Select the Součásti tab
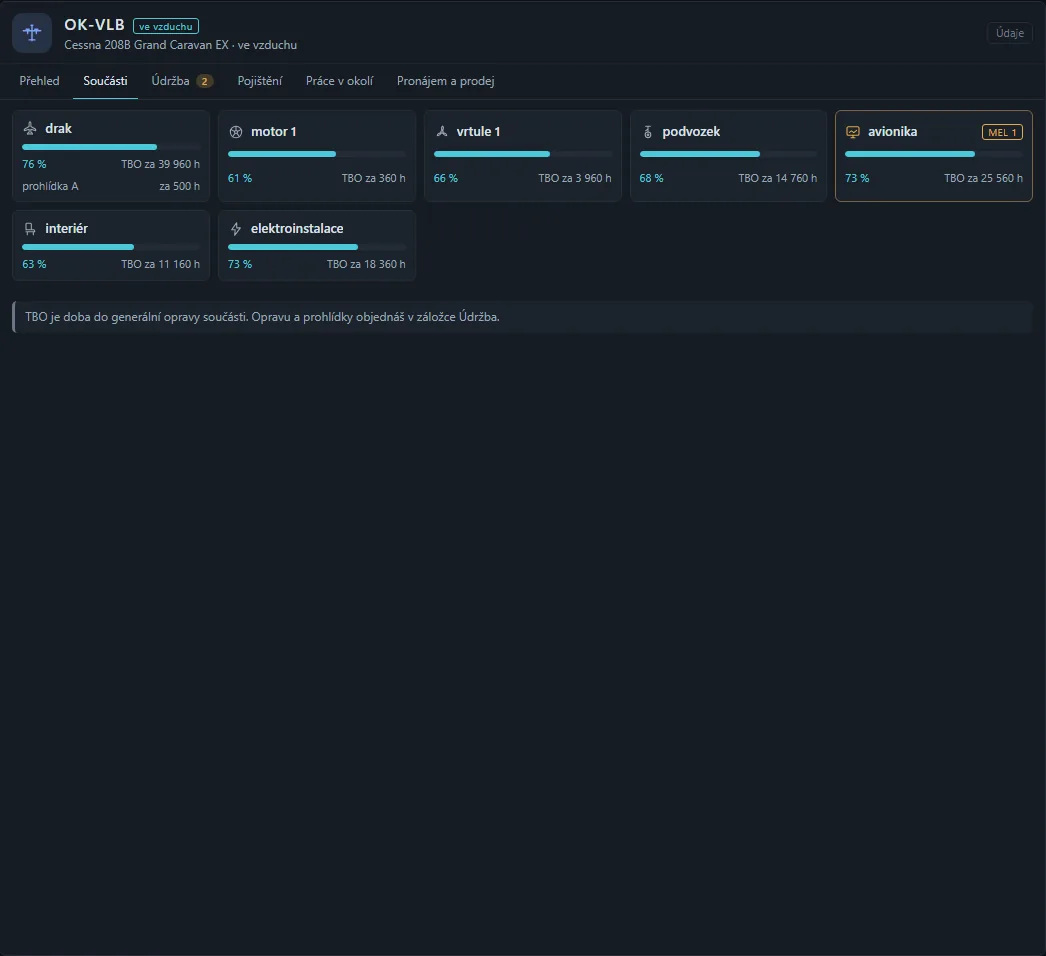Viewport: 1046px width, 956px height. pyautogui.click(x=105, y=81)
